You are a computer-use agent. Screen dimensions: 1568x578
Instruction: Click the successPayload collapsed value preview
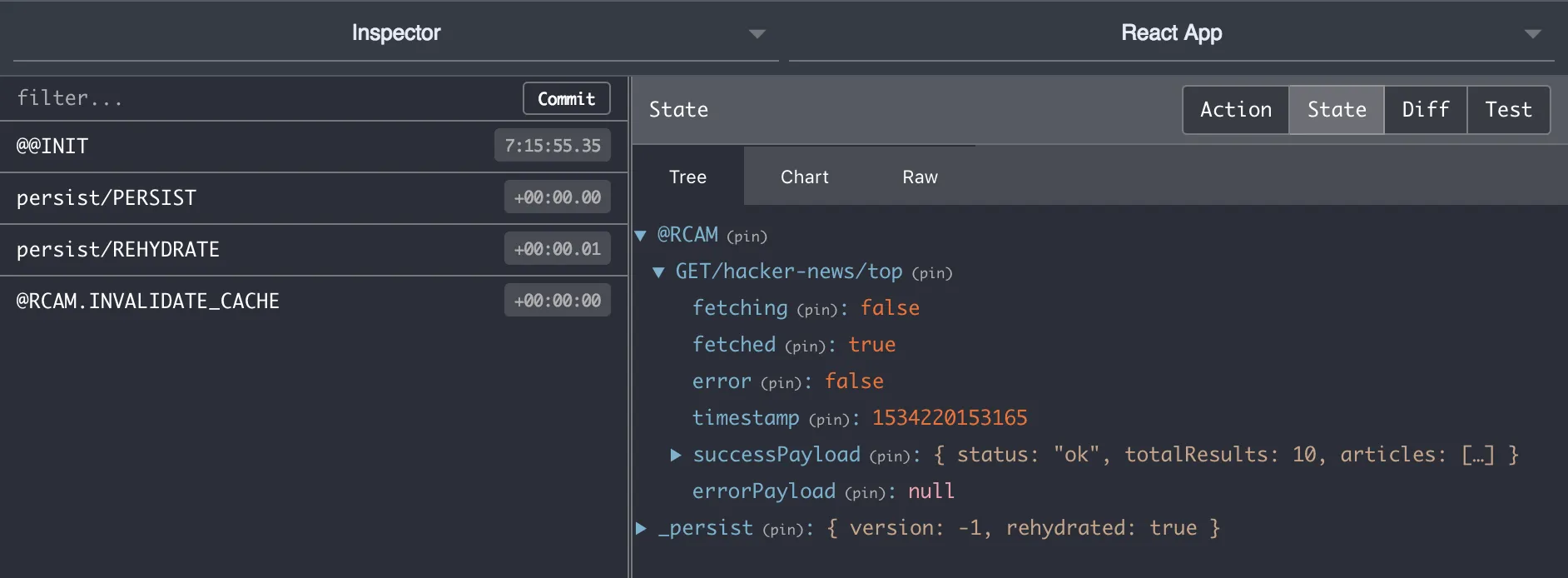click(x=1227, y=455)
